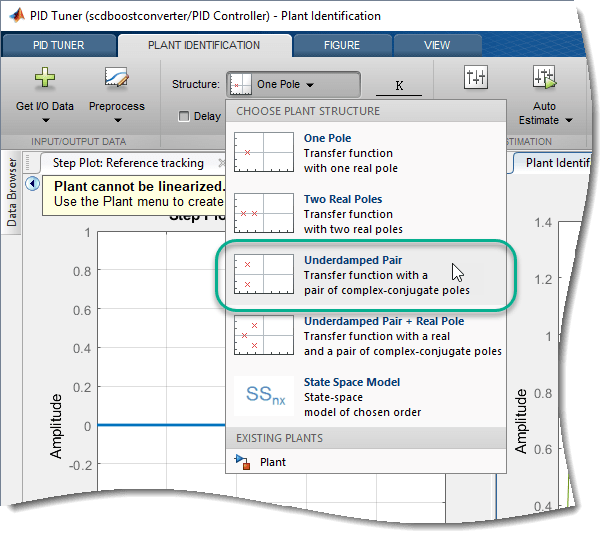Close the Step Plot document tab
Viewport: 608px width, 539px height.
coord(221,163)
